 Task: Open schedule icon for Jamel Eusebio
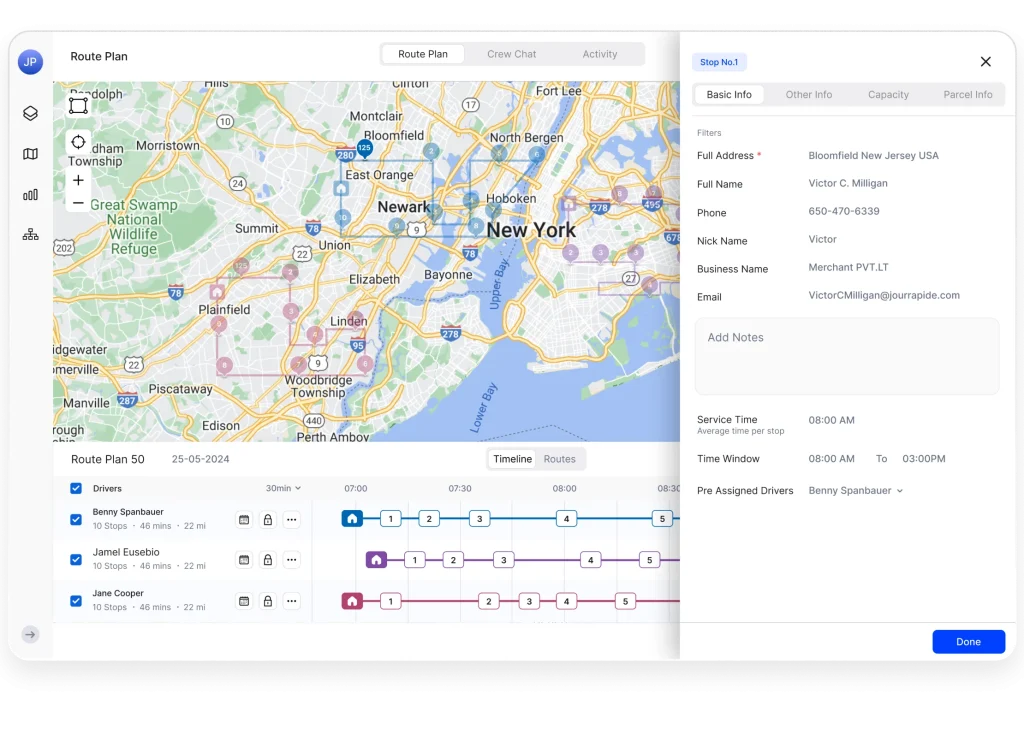pyautogui.click(x=244, y=560)
